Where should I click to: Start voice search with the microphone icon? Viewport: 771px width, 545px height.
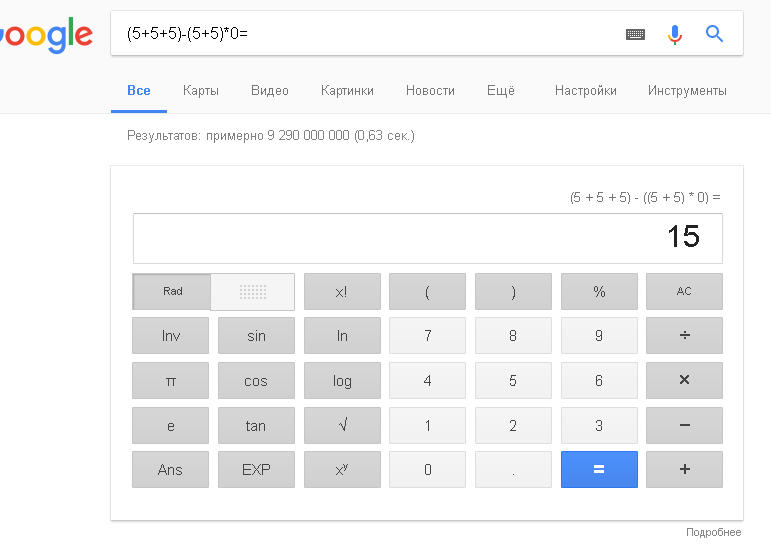point(675,34)
